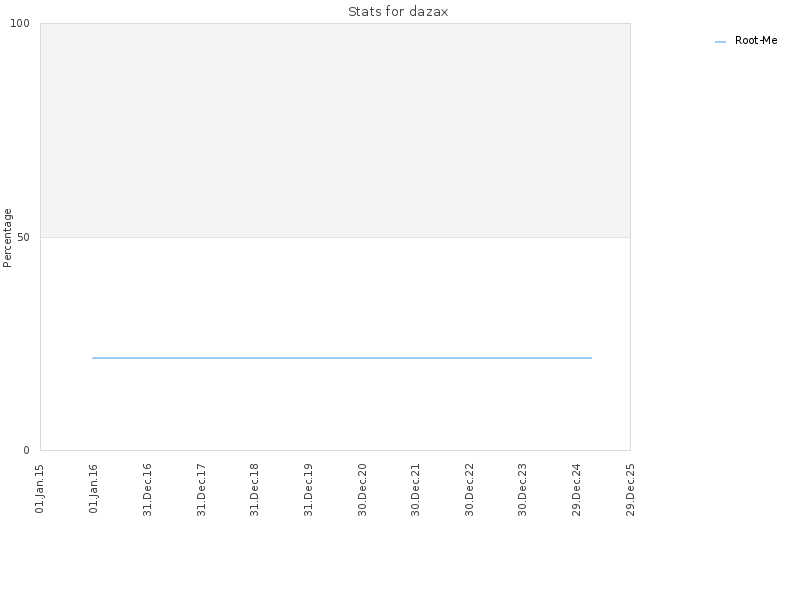The height and width of the screenshot is (600, 800).
Task: Click the blue Root-Me data line
Action: (342, 358)
